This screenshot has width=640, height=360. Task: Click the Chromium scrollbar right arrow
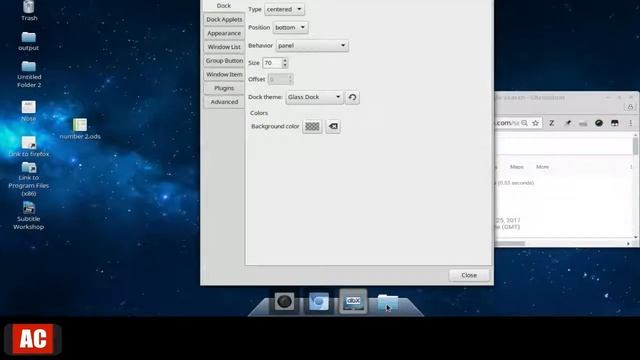(x=628, y=243)
